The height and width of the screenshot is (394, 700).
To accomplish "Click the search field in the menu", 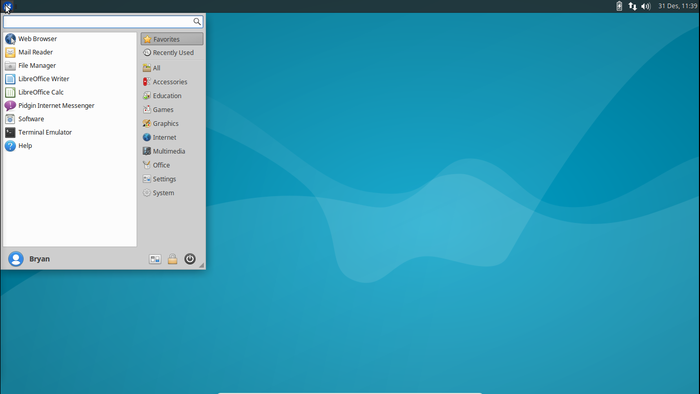I will (x=103, y=21).
